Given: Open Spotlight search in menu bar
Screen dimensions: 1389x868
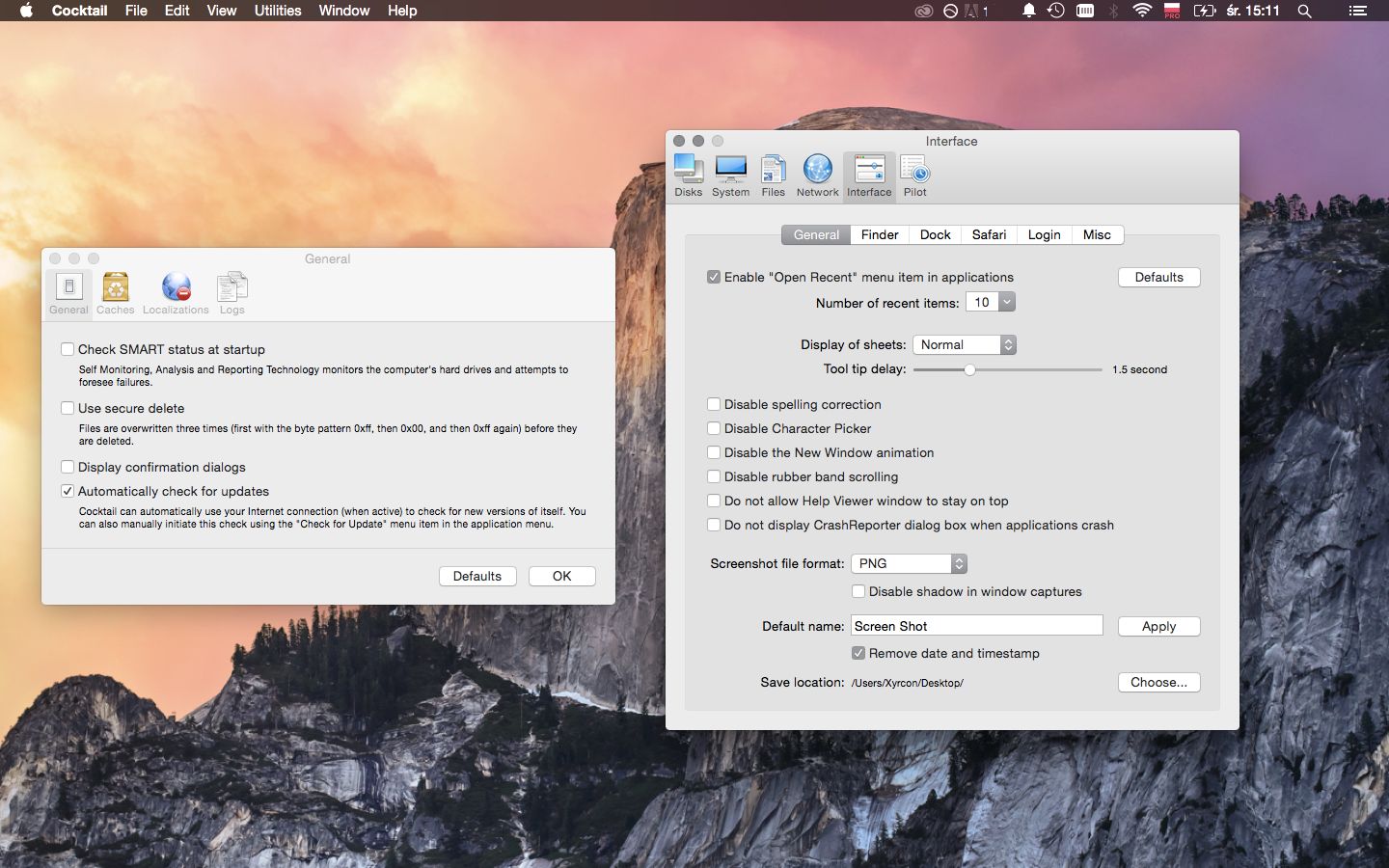Looking at the screenshot, I should (x=1304, y=11).
